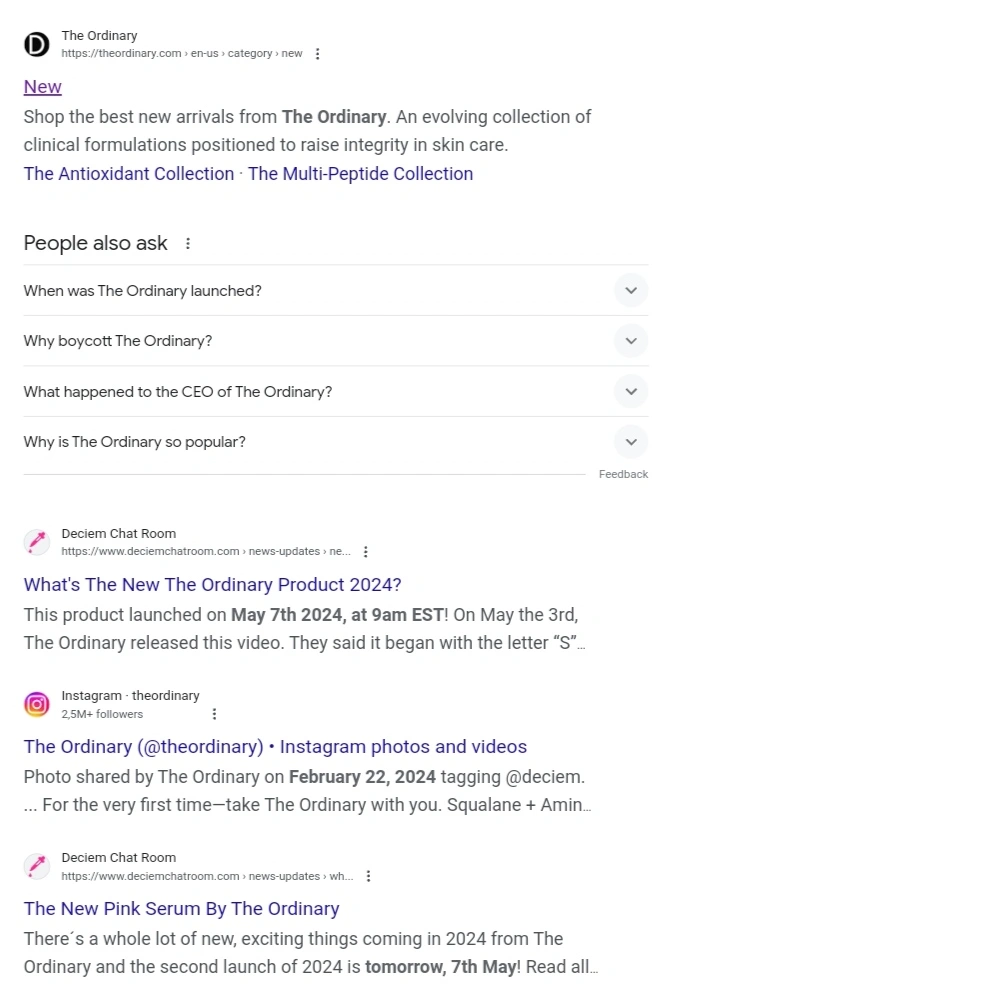Open 'The New Pink Serum By The Ordinary'
Viewport: 993px width, 993px height.
click(181, 909)
